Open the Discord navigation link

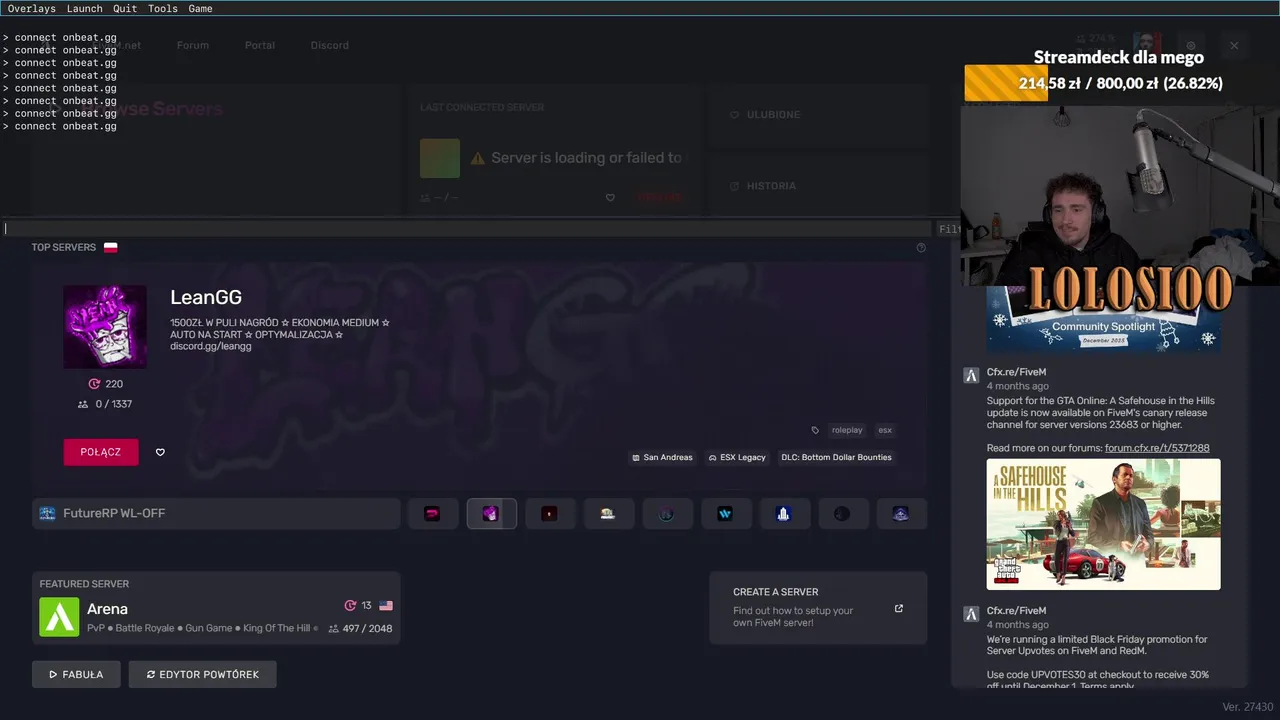[x=329, y=45]
